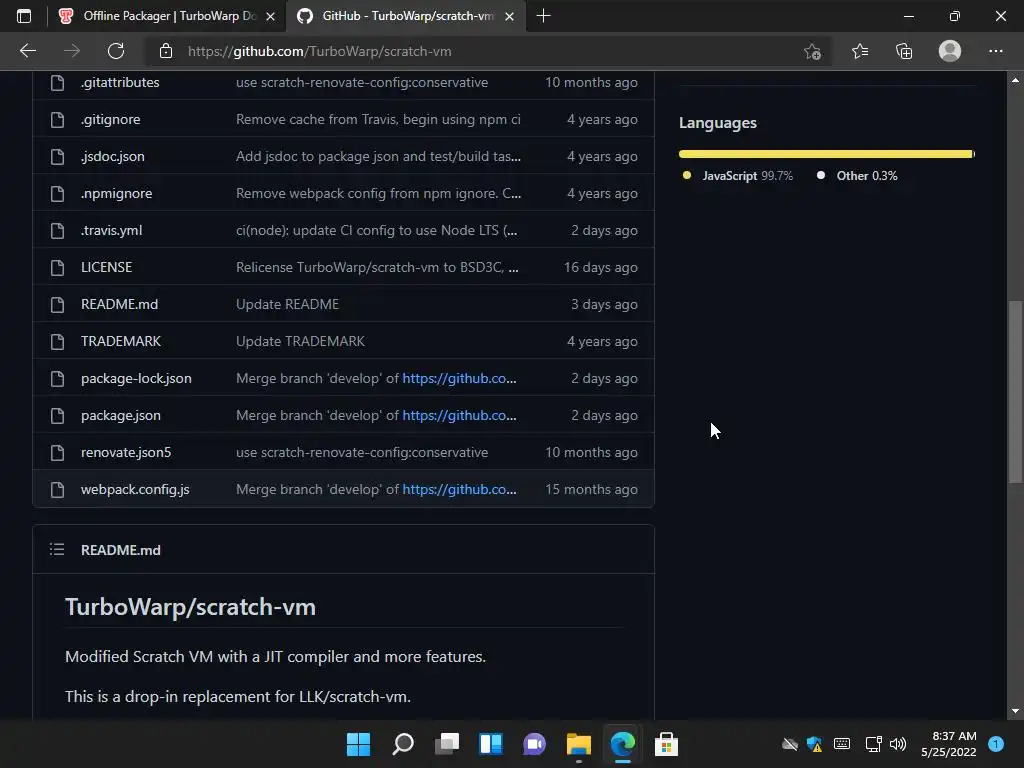Open the notification count badge
This screenshot has width=1024, height=768.
996,744
